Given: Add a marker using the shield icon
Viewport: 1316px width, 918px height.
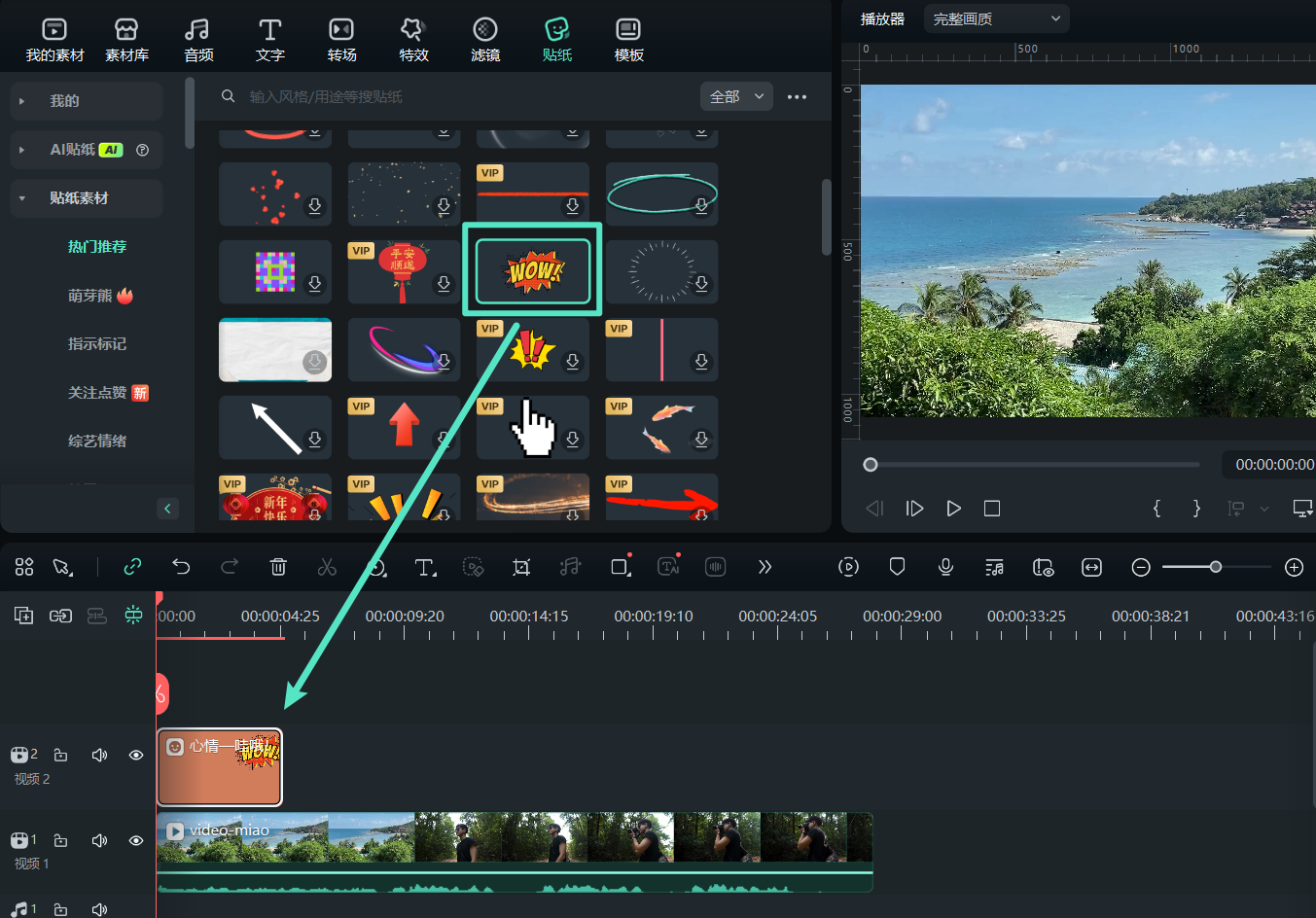Looking at the screenshot, I should (897, 567).
